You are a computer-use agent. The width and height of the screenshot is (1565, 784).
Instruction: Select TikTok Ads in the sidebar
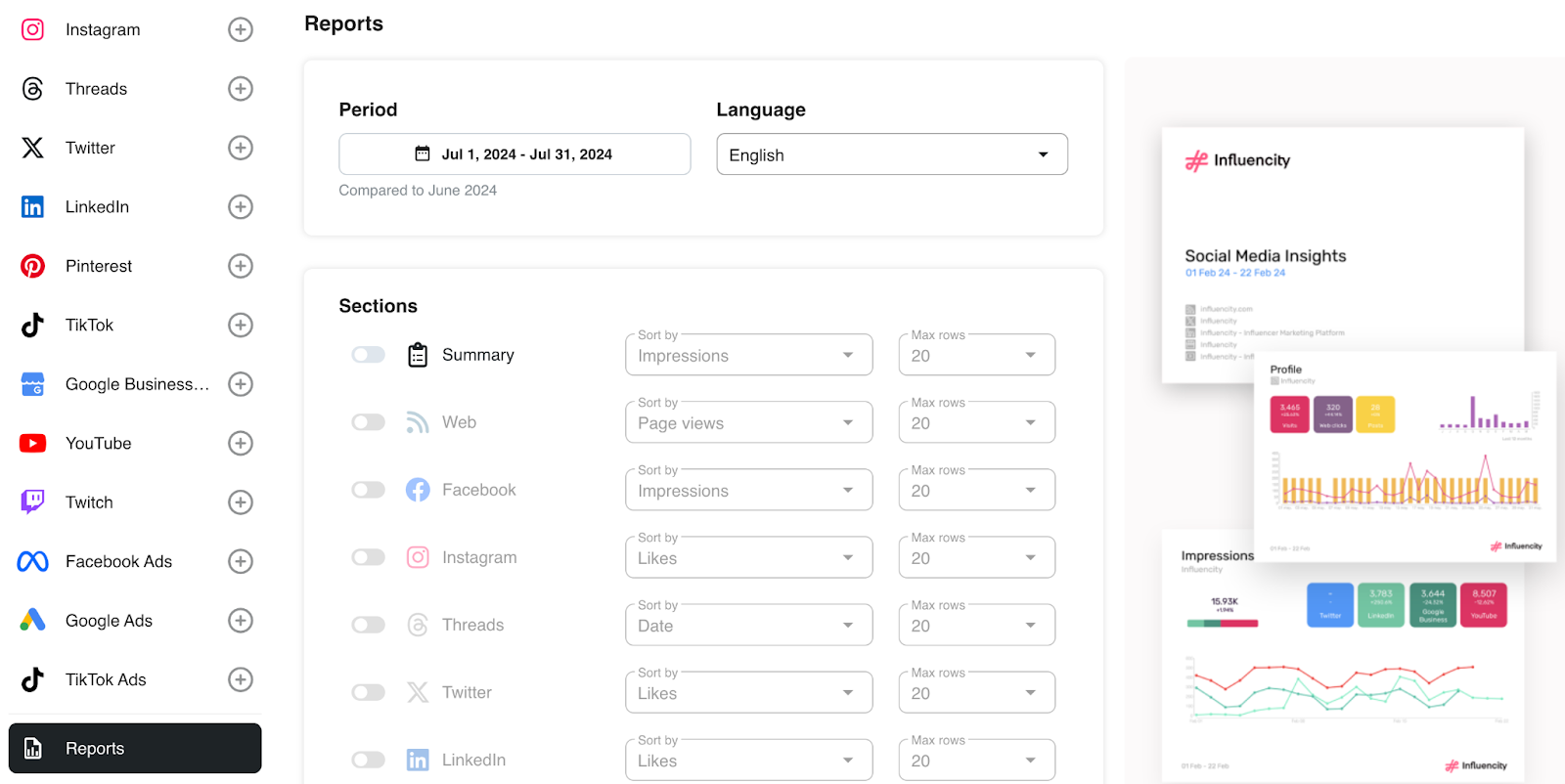106,679
